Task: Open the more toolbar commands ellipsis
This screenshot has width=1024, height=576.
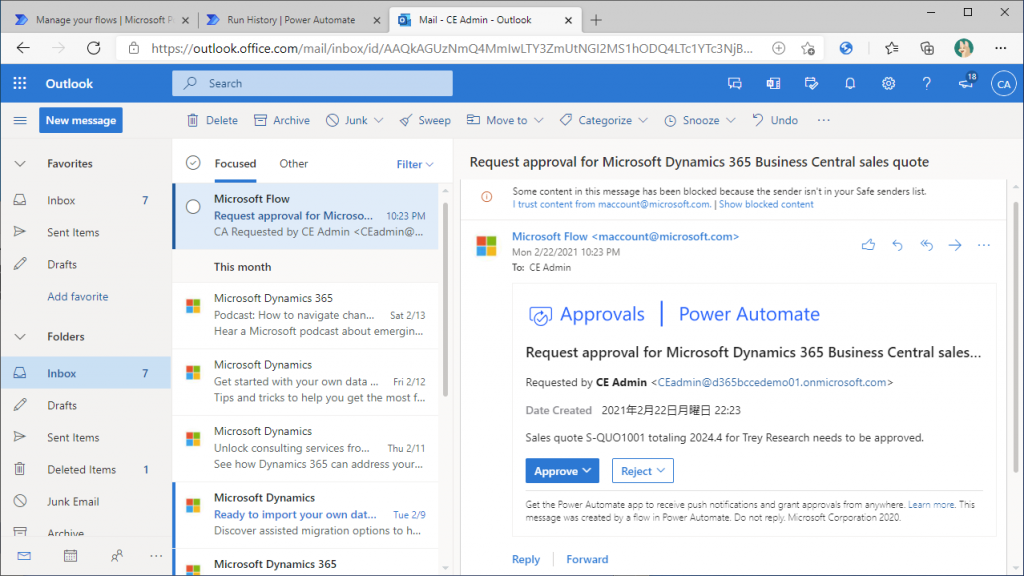Action: tap(824, 120)
